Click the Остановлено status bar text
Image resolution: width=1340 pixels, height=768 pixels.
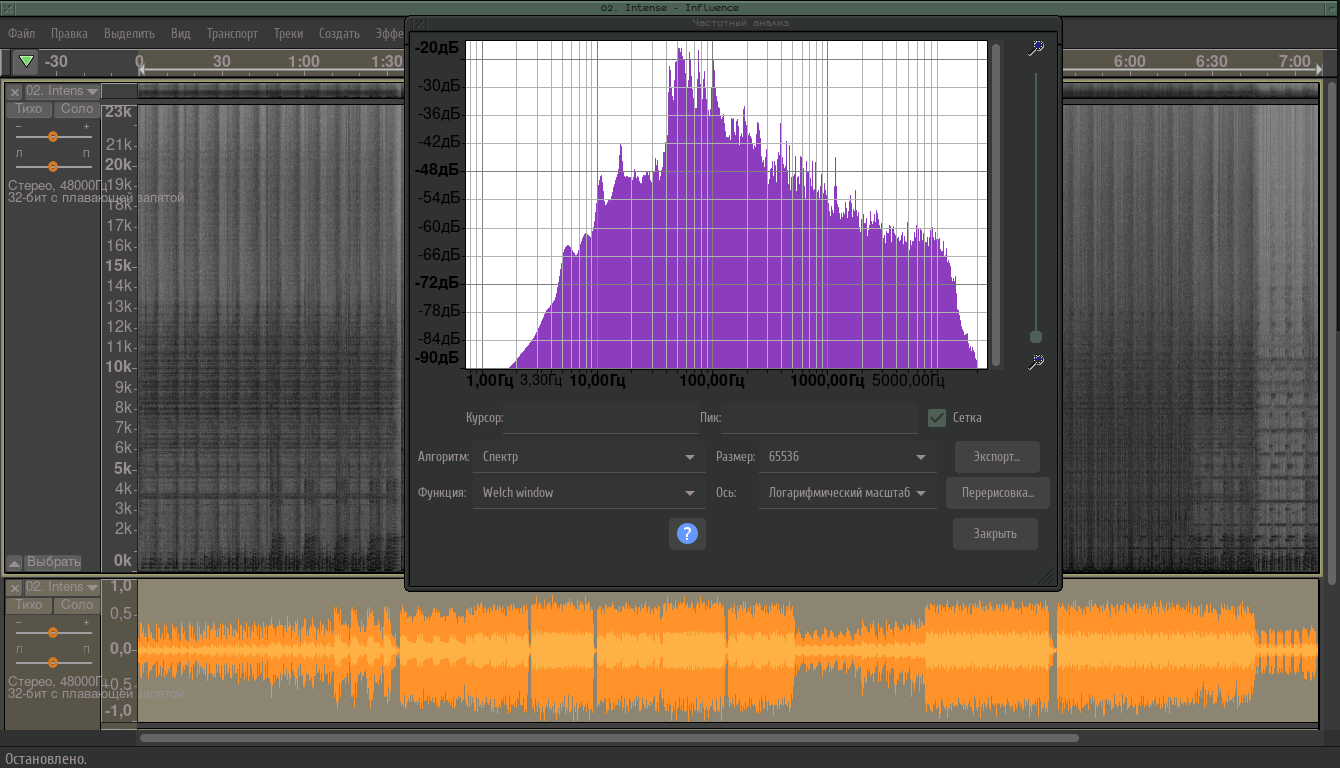[46, 759]
